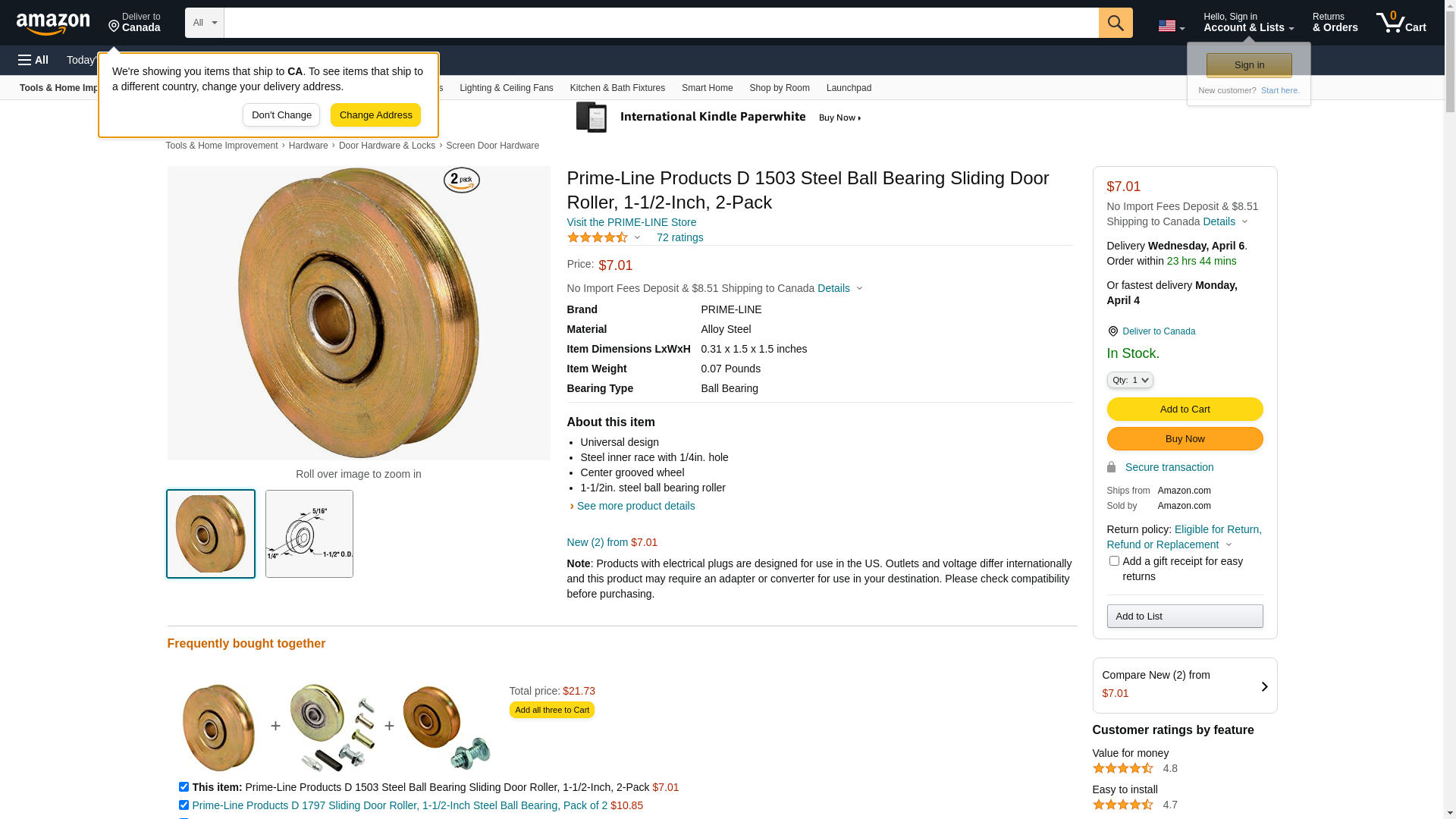Open the star rating breakdown
1456x819 pixels.
point(604,237)
